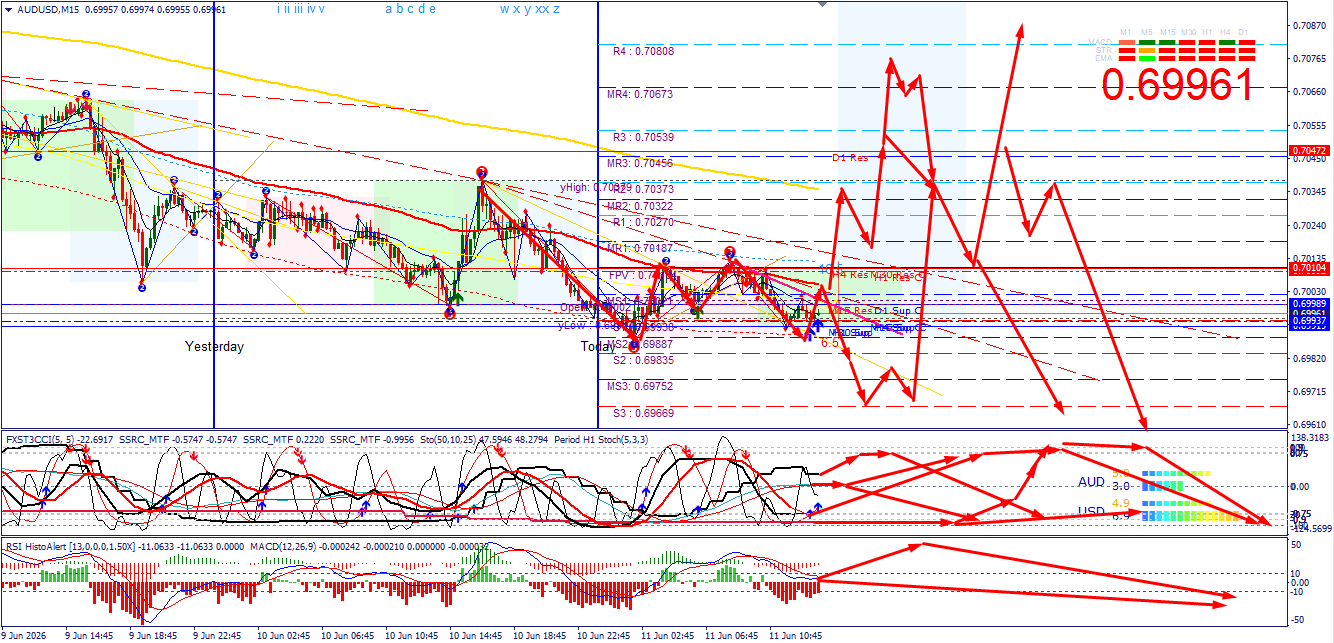The width and height of the screenshot is (1334, 643).
Task: Click the 'Today' session label
Action: click(598, 347)
